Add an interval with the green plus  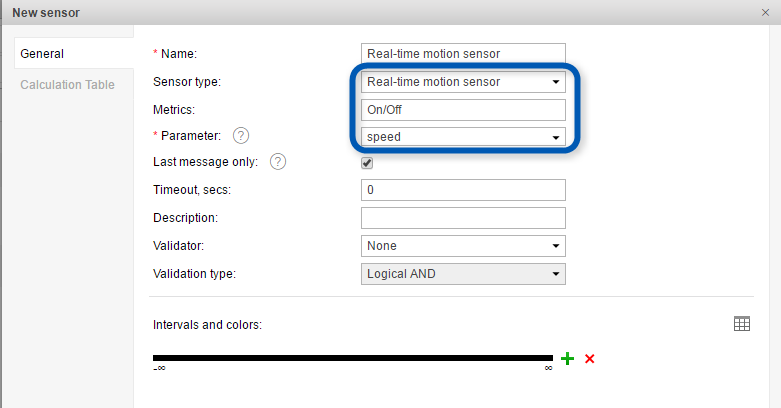point(567,358)
